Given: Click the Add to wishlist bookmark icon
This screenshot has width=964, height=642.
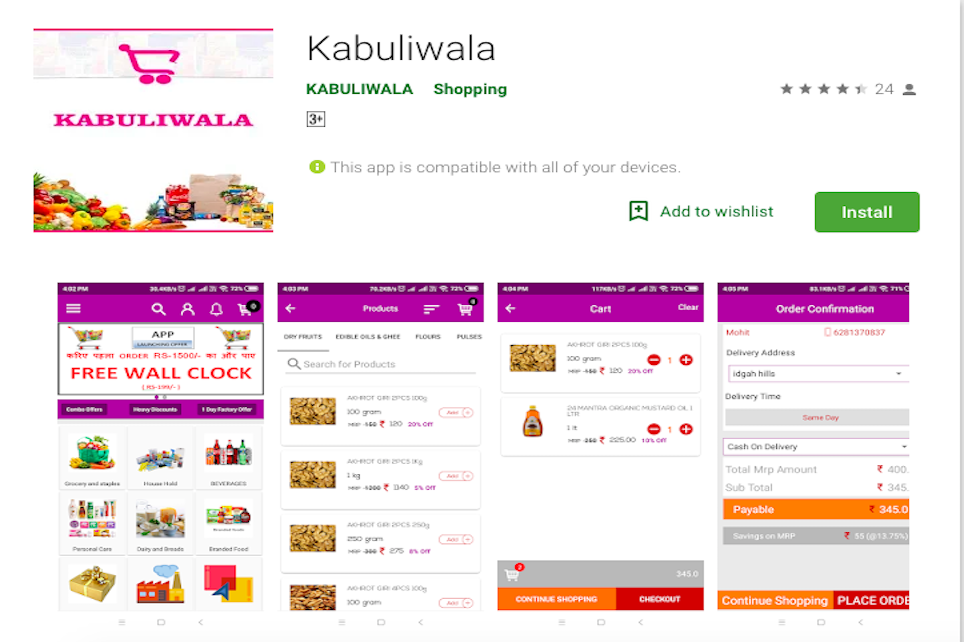Looking at the screenshot, I should tap(638, 211).
